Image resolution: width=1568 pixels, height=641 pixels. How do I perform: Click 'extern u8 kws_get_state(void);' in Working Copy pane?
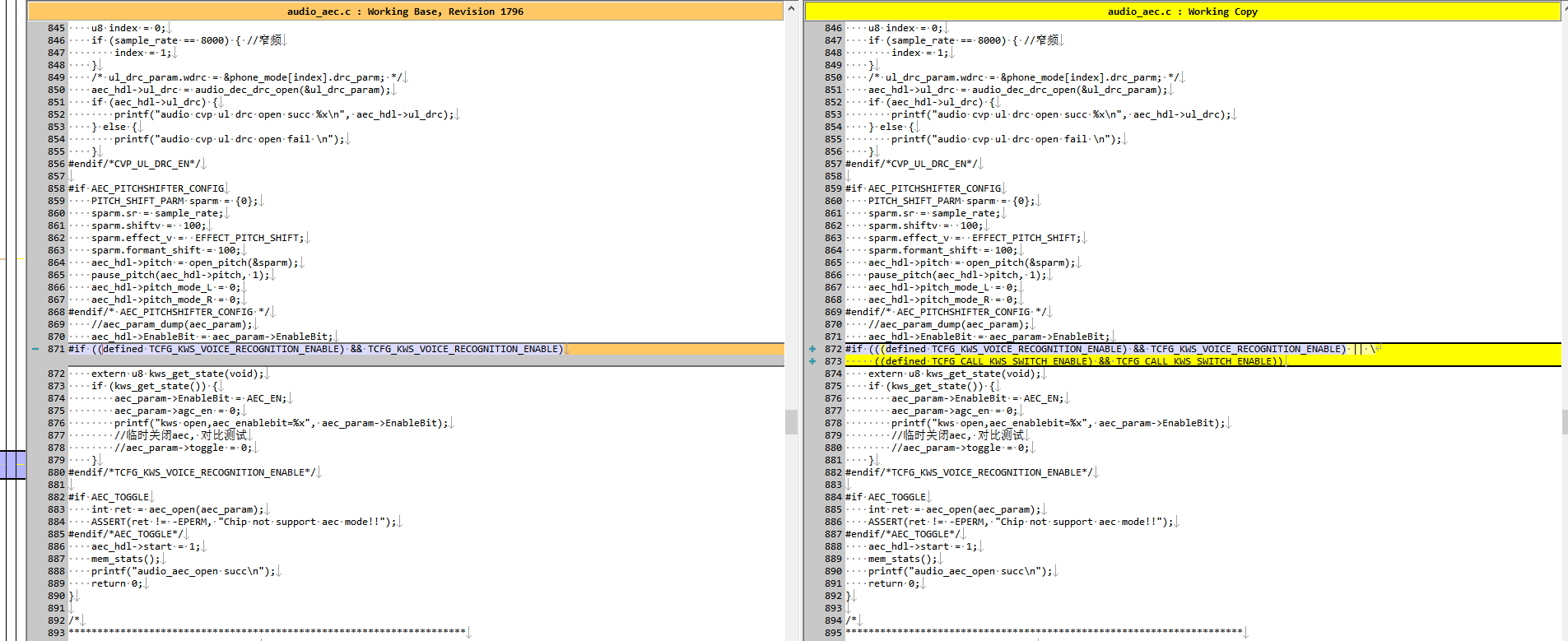[955, 374]
